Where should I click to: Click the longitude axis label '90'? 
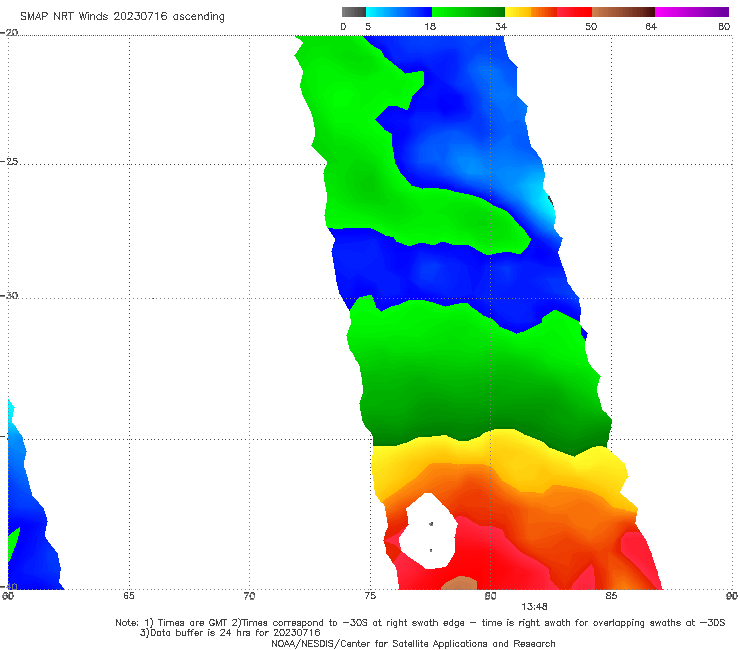tap(732, 596)
